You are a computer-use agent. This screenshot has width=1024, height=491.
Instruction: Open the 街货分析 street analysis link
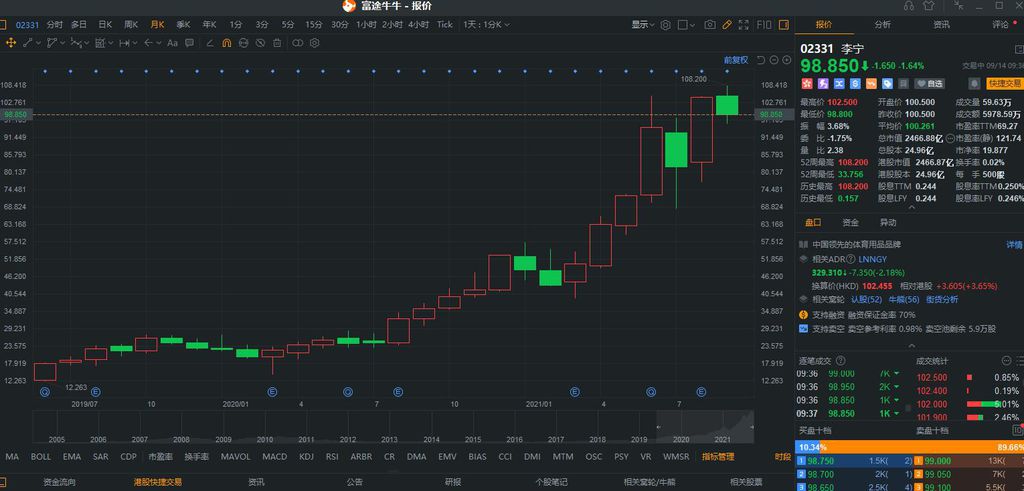pyautogui.click(x=942, y=299)
